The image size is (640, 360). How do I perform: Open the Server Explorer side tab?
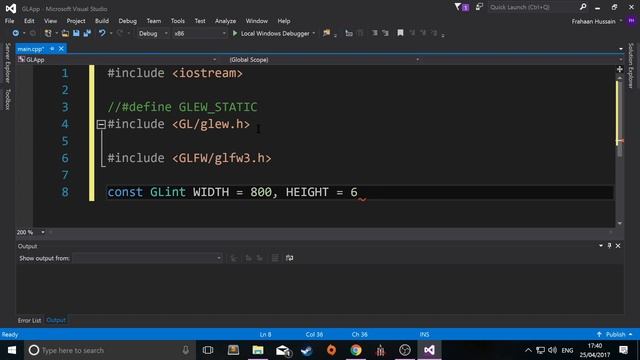tap(7, 63)
